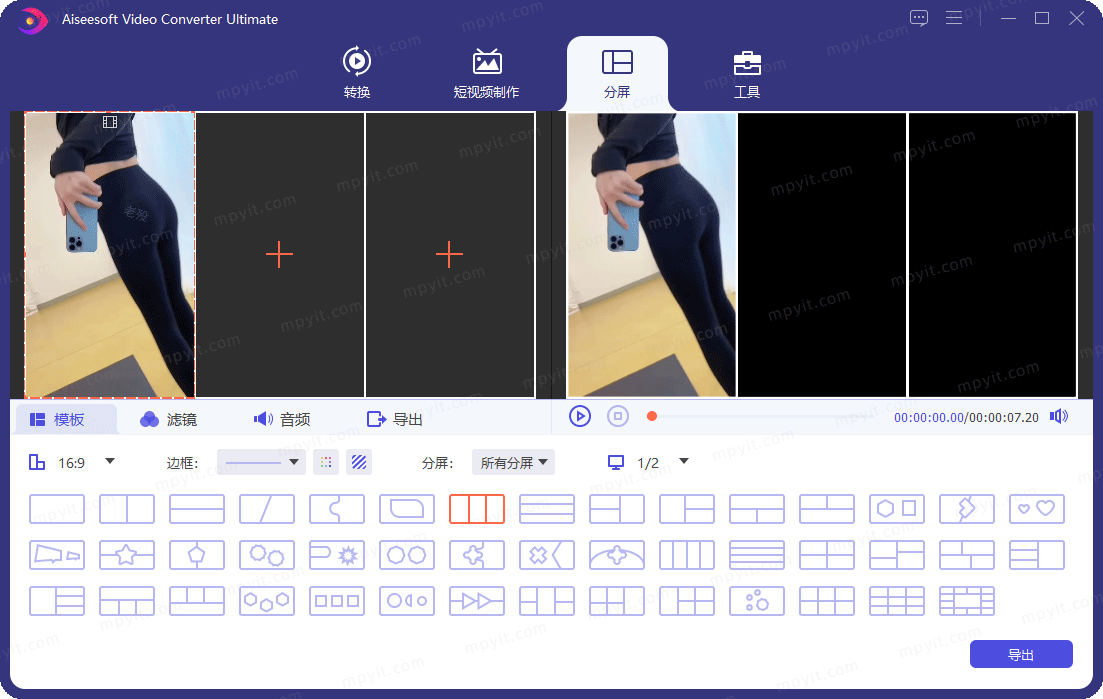Switch to the 转换 tab

pyautogui.click(x=357, y=72)
